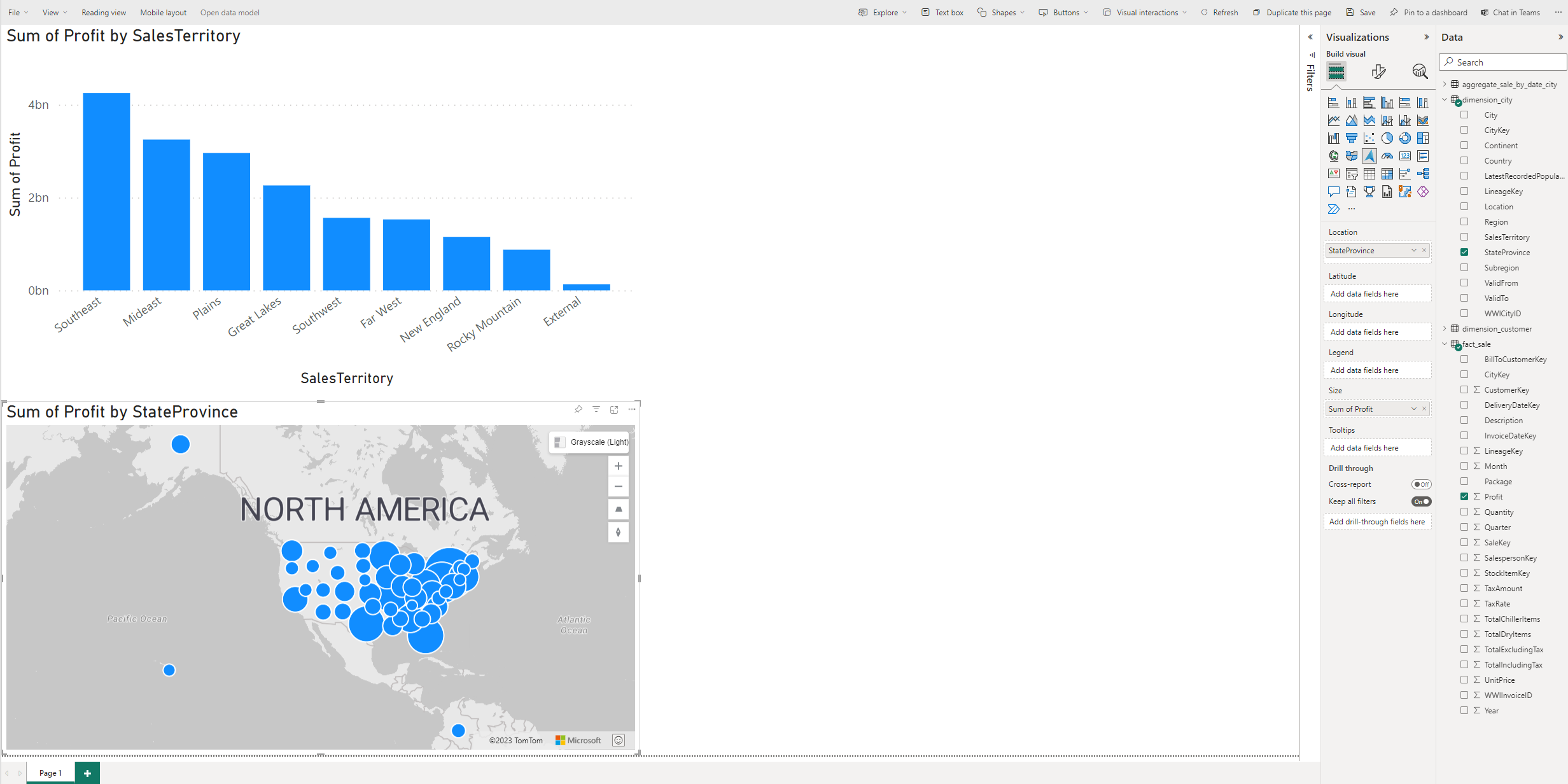
Task: Toggle Cross-report drill through switch
Action: [1420, 484]
